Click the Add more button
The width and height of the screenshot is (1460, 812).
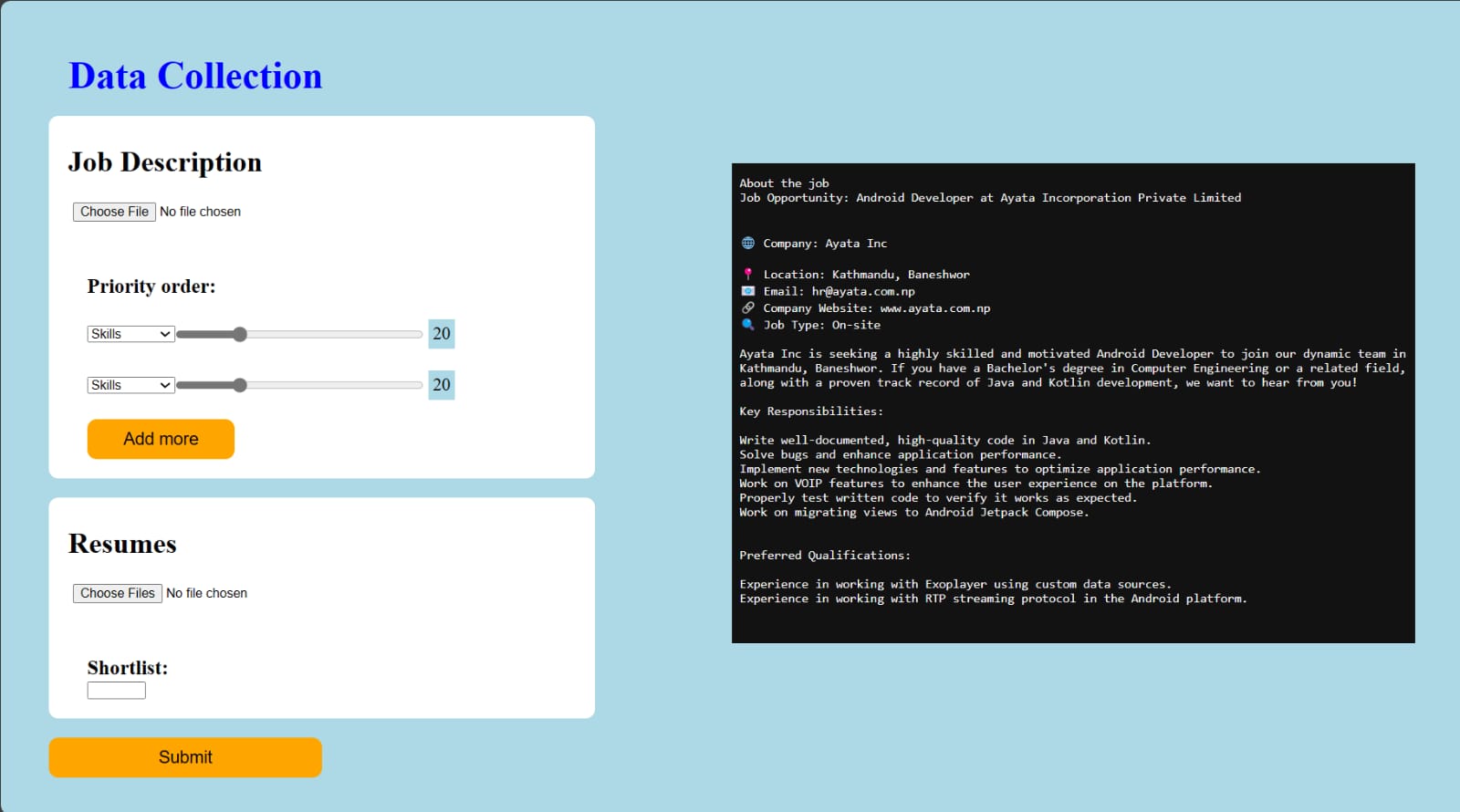161,439
